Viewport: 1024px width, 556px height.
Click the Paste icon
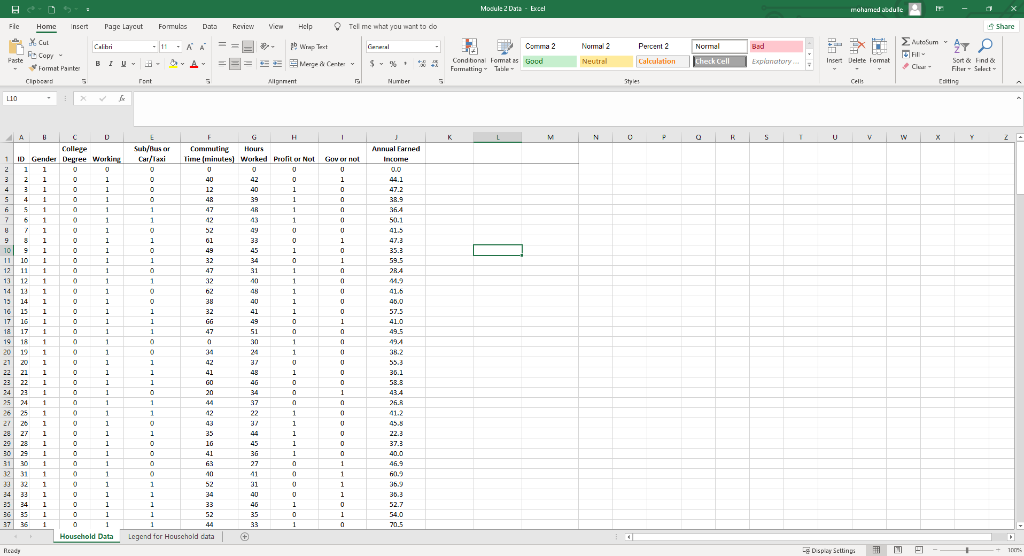[x=16, y=48]
